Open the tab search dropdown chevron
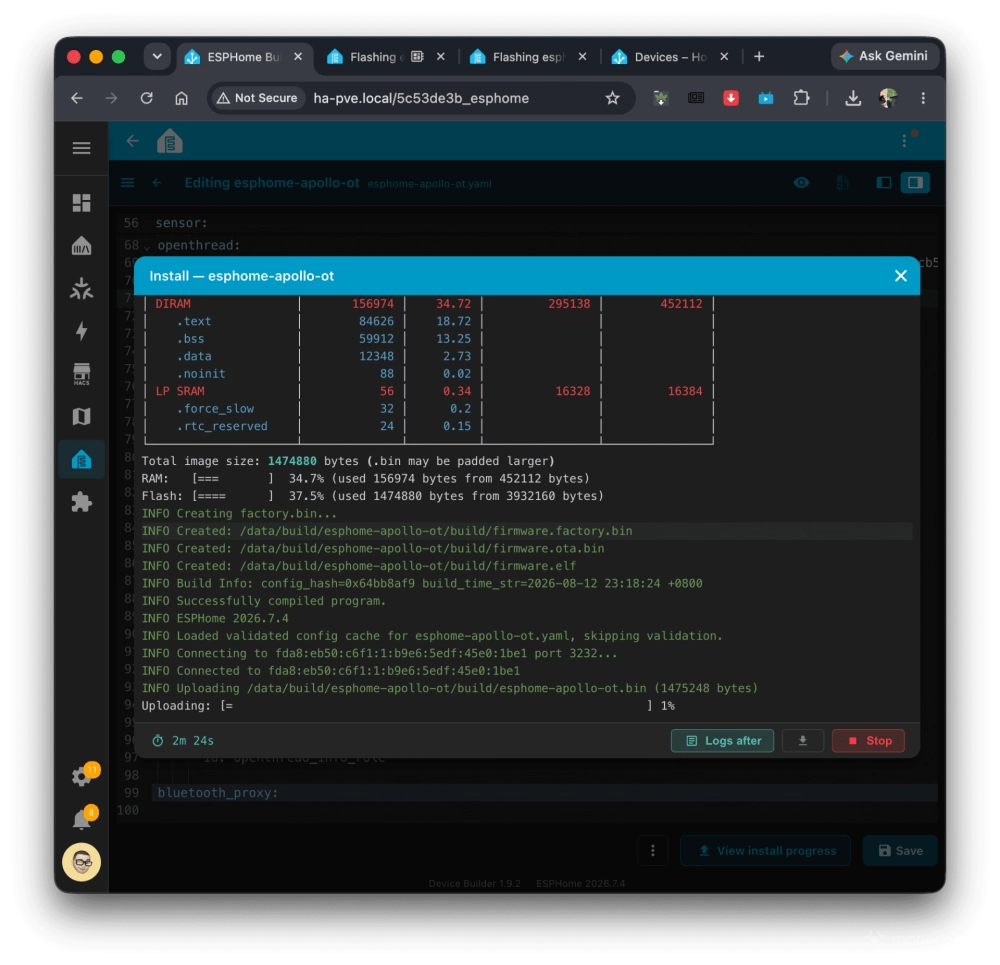 157,56
